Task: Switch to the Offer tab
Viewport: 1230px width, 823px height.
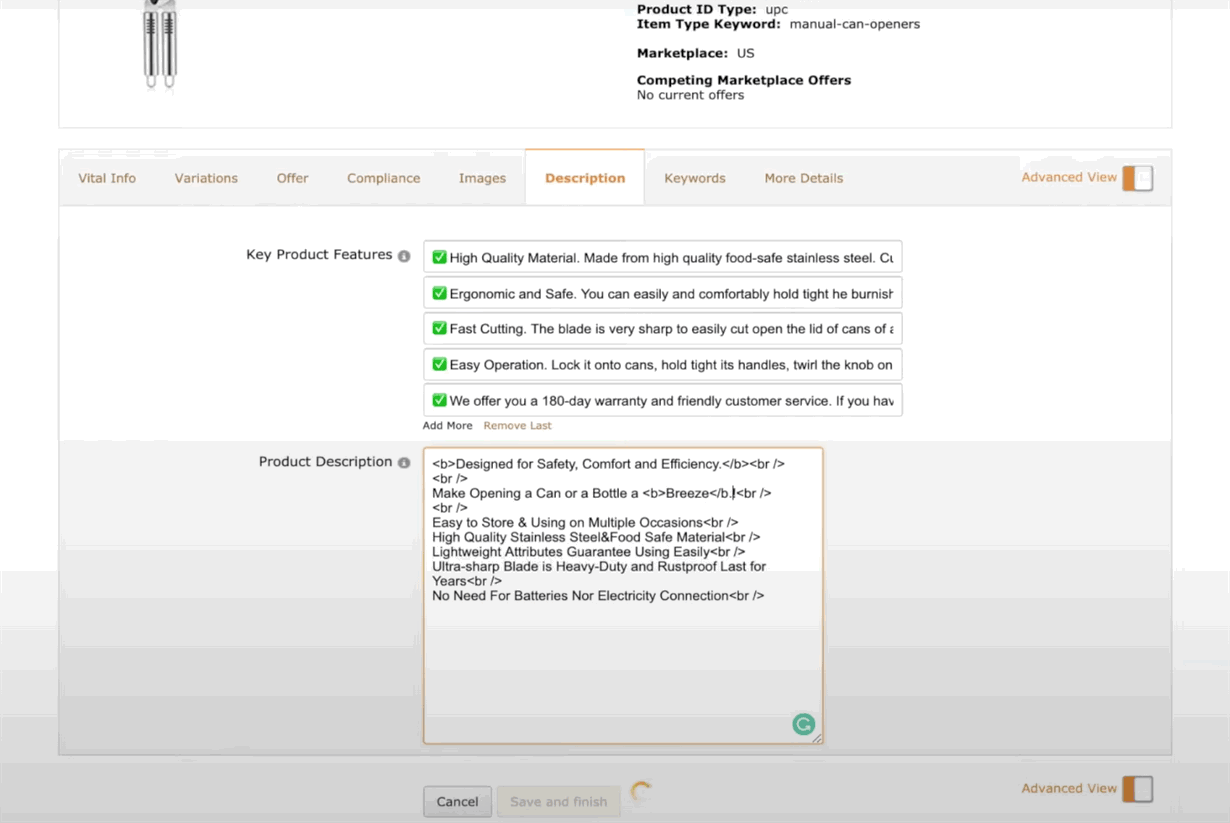Action: click(292, 178)
